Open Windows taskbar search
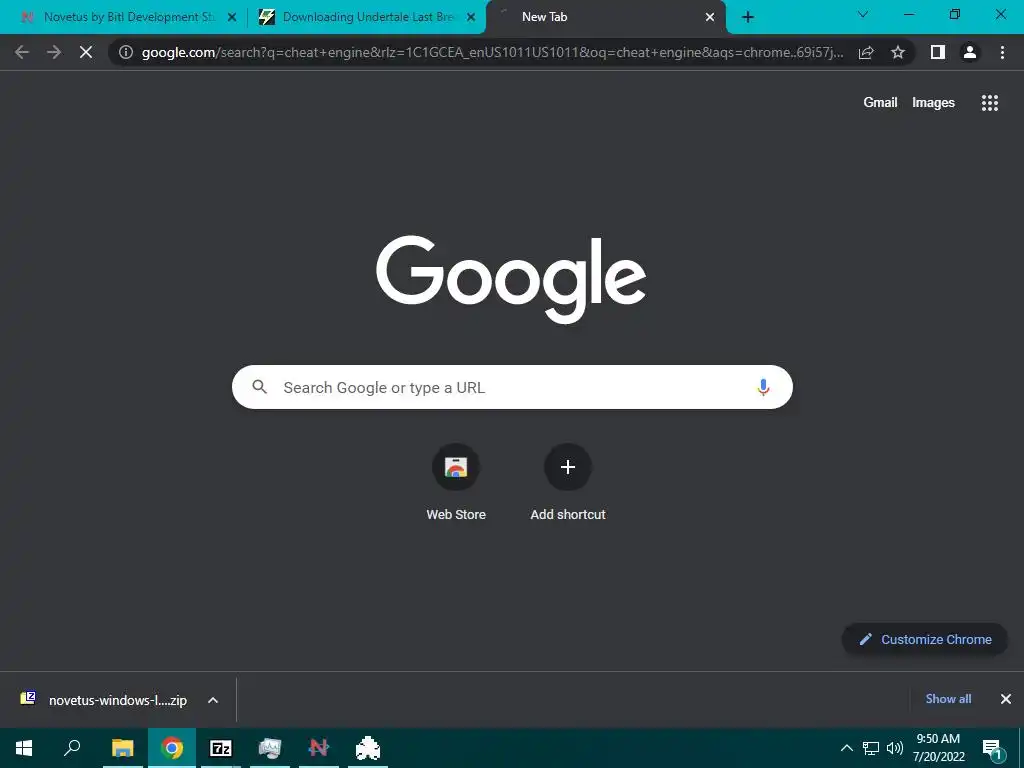1024x768 pixels. (x=72, y=748)
